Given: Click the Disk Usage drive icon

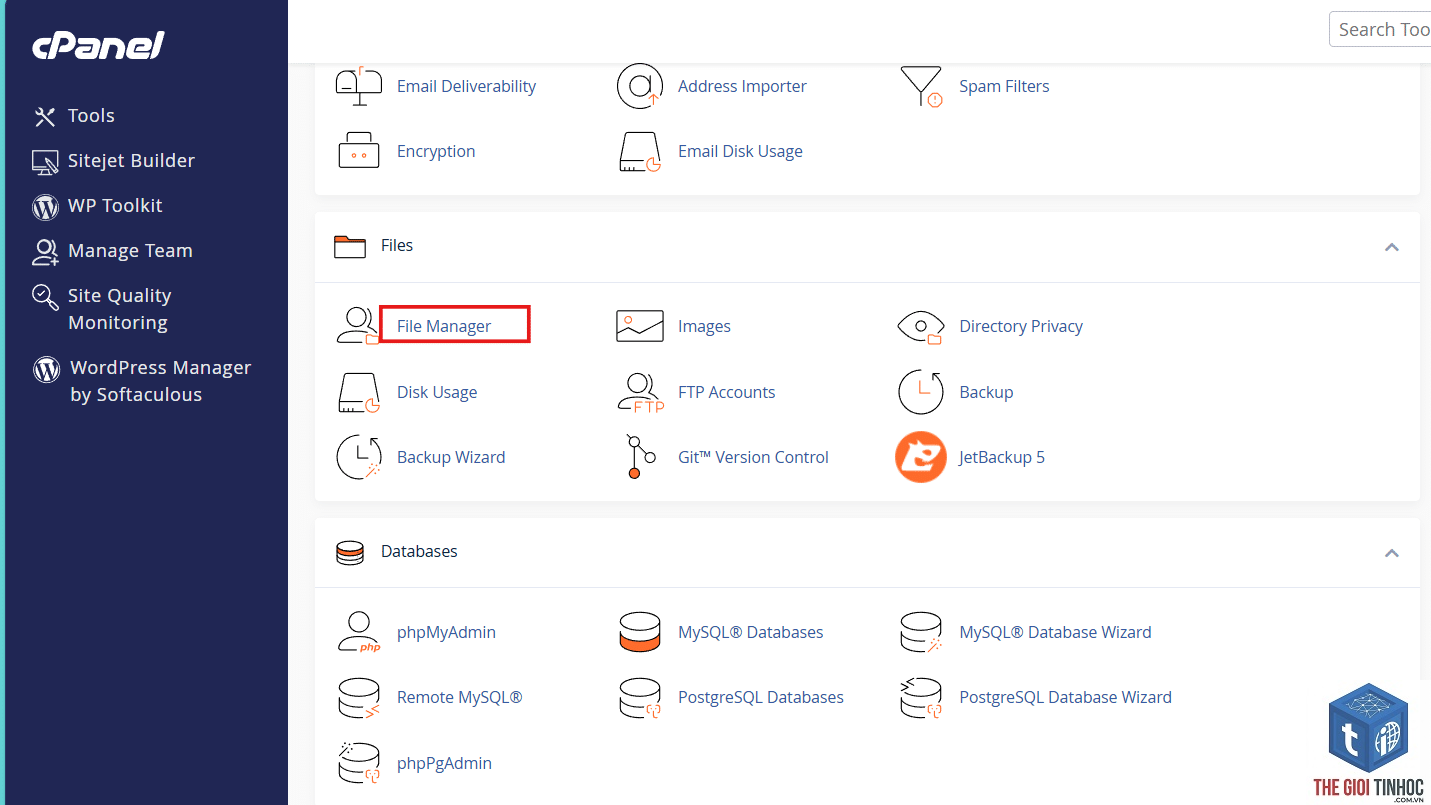Looking at the screenshot, I should tap(359, 393).
